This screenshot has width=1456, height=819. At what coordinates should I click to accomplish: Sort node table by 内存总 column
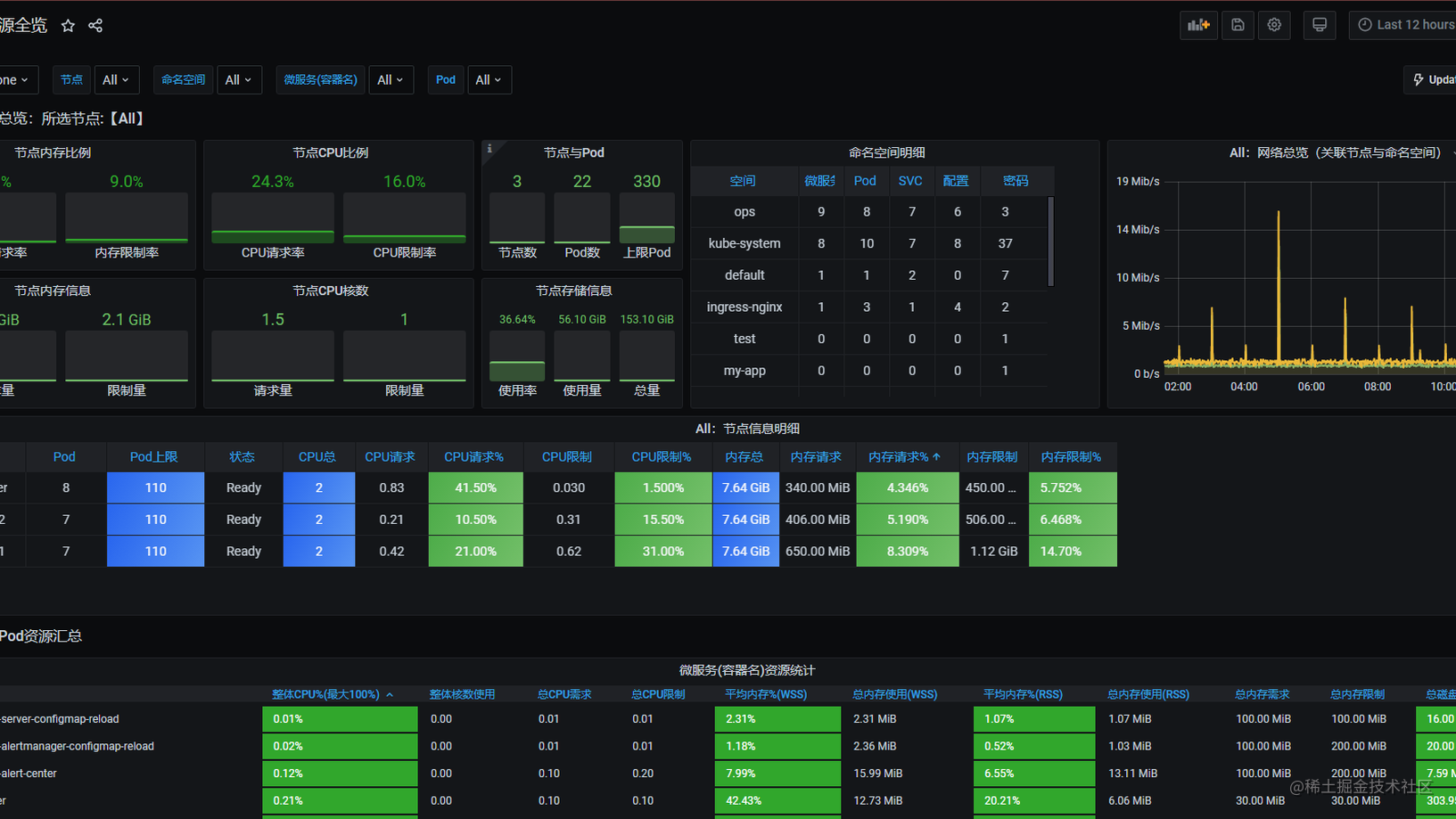click(x=744, y=457)
